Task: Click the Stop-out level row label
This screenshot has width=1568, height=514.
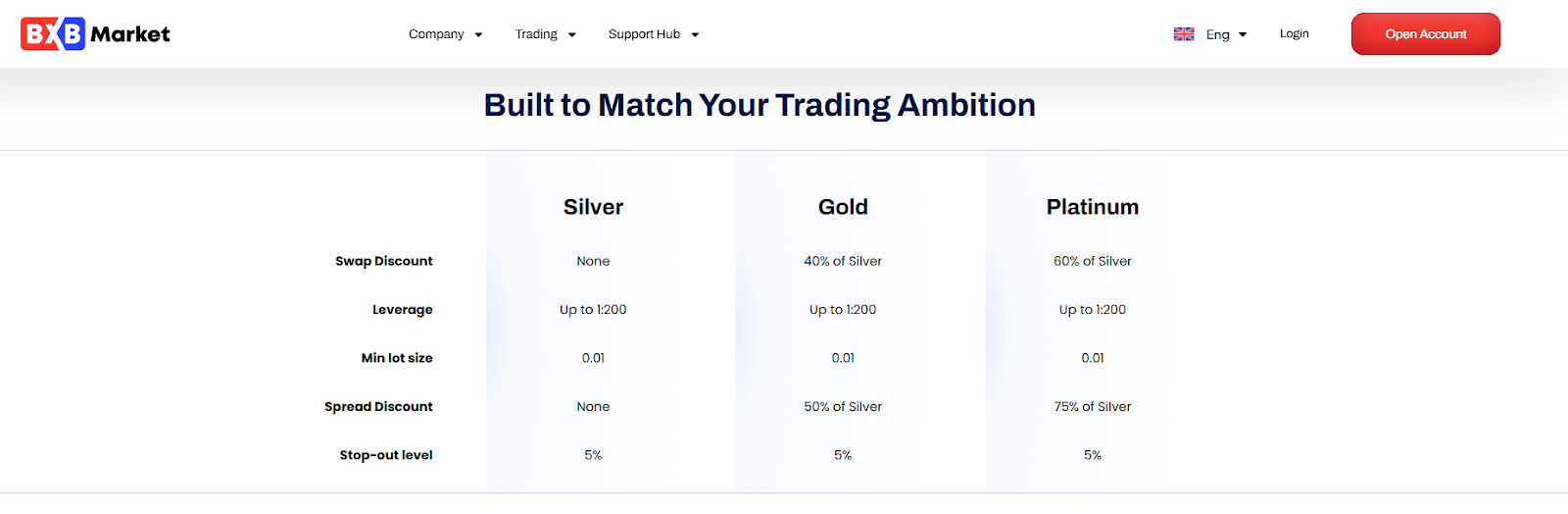Action: (385, 455)
